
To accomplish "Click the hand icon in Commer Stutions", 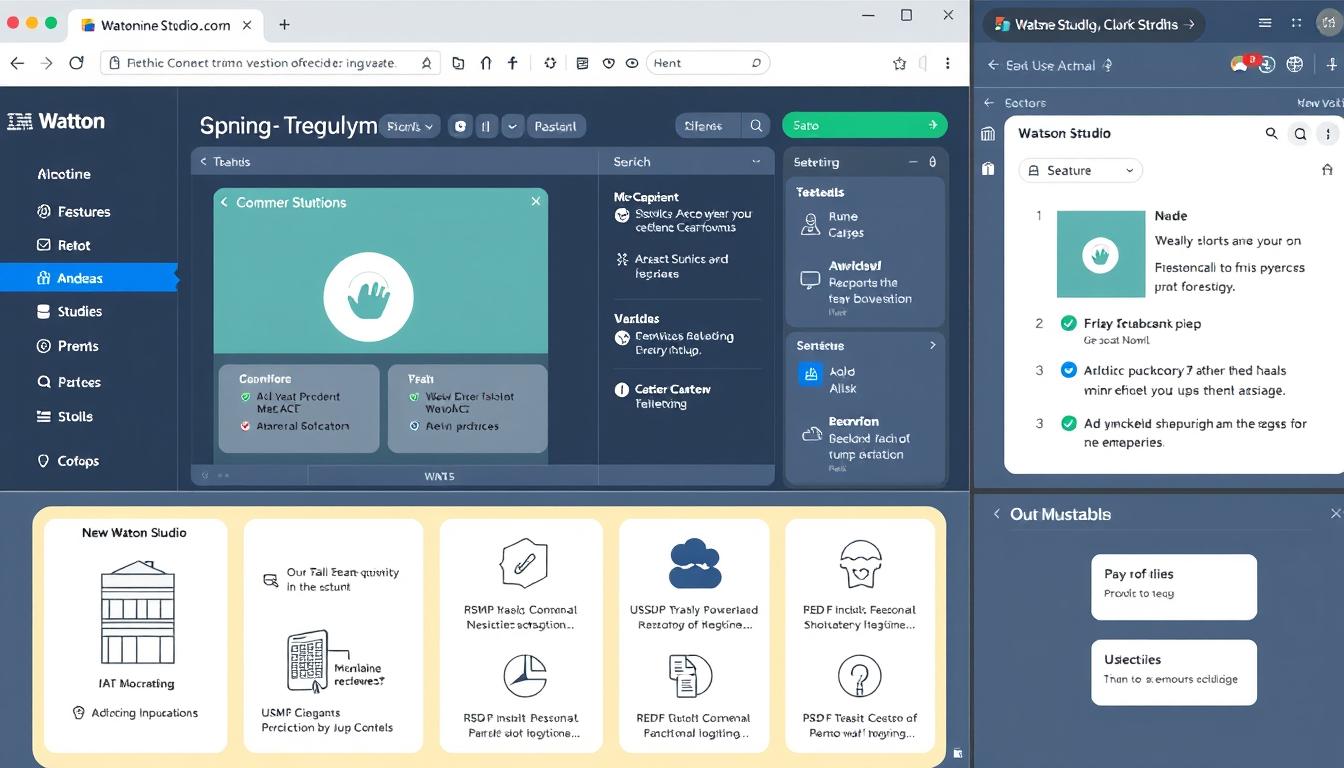I will click(x=369, y=297).
